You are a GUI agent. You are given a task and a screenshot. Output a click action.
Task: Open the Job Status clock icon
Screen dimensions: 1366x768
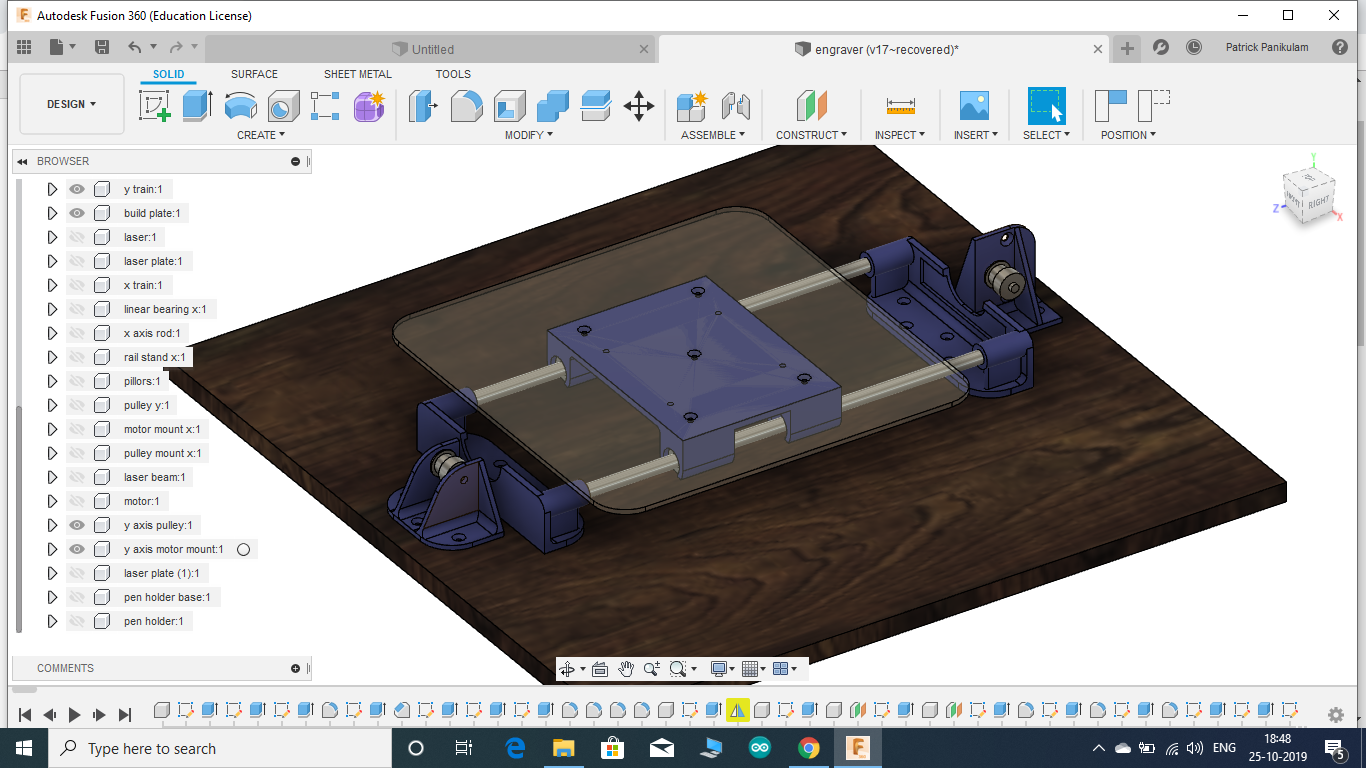point(1194,47)
